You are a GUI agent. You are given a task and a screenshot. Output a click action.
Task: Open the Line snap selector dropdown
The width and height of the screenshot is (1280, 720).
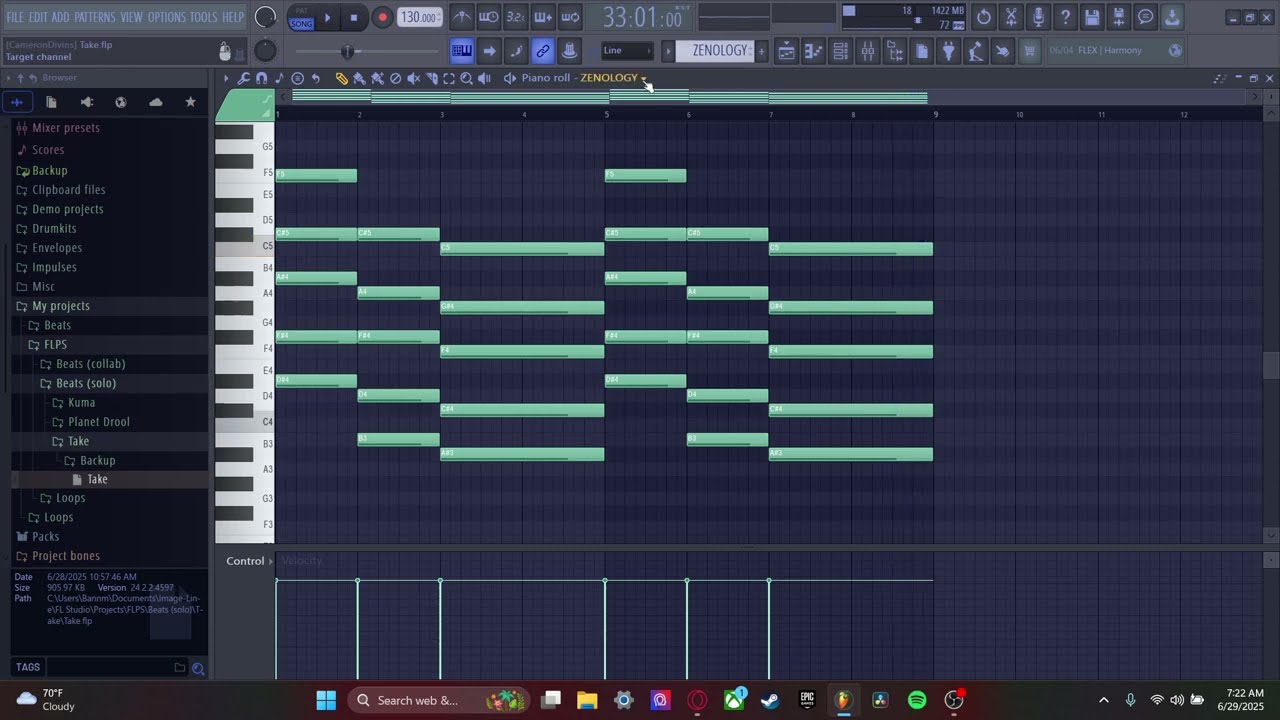pyautogui.click(x=626, y=51)
